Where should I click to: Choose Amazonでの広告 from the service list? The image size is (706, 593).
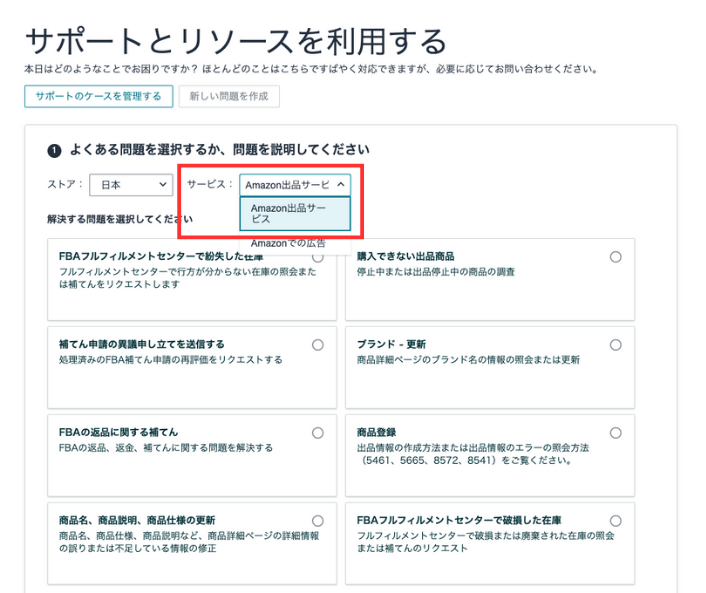click(x=288, y=243)
